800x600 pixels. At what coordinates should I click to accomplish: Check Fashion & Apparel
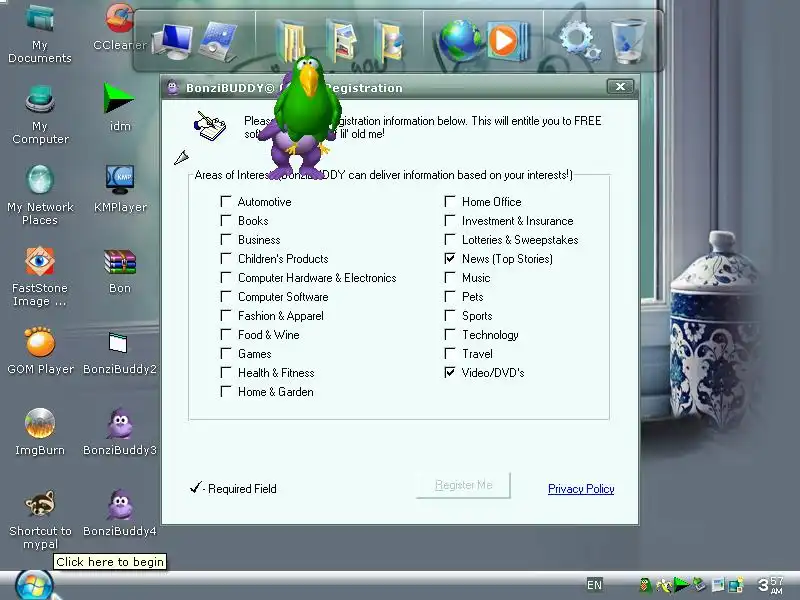pyautogui.click(x=226, y=315)
